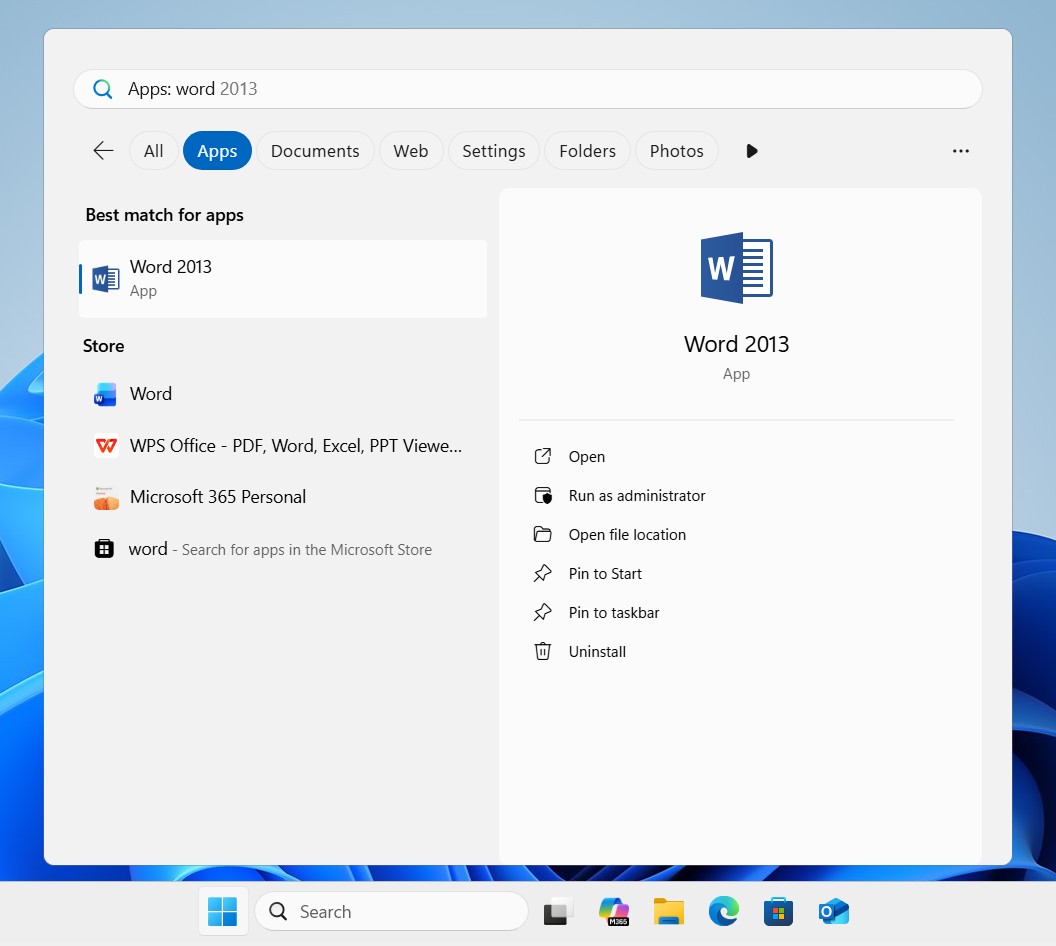Switch to the Documents search filter tab

(315, 151)
